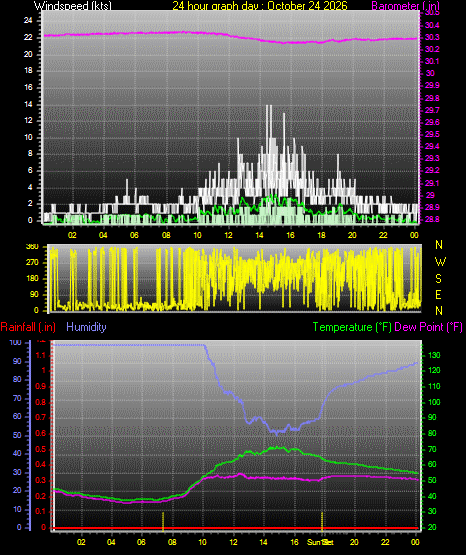Viewport: 466px width, 555px height.
Task: Click the "80" temperature axis value
Action: pos(432,433)
